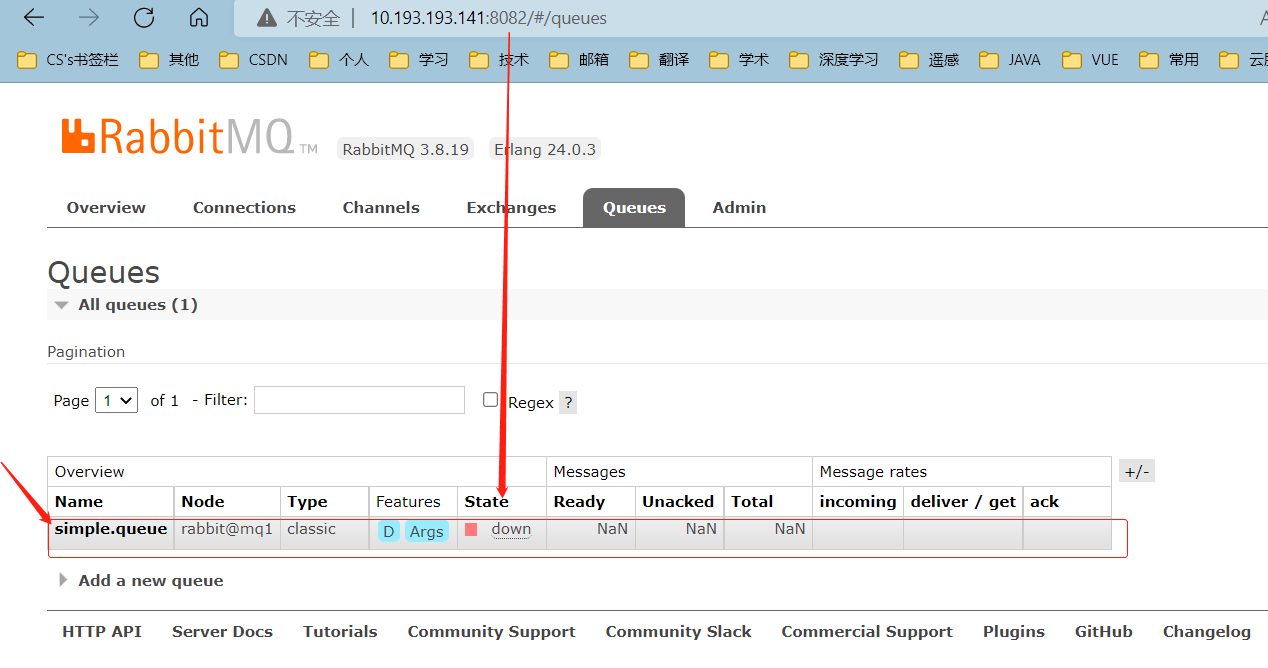
Task: Sort queues by Node column header
Action: (203, 501)
